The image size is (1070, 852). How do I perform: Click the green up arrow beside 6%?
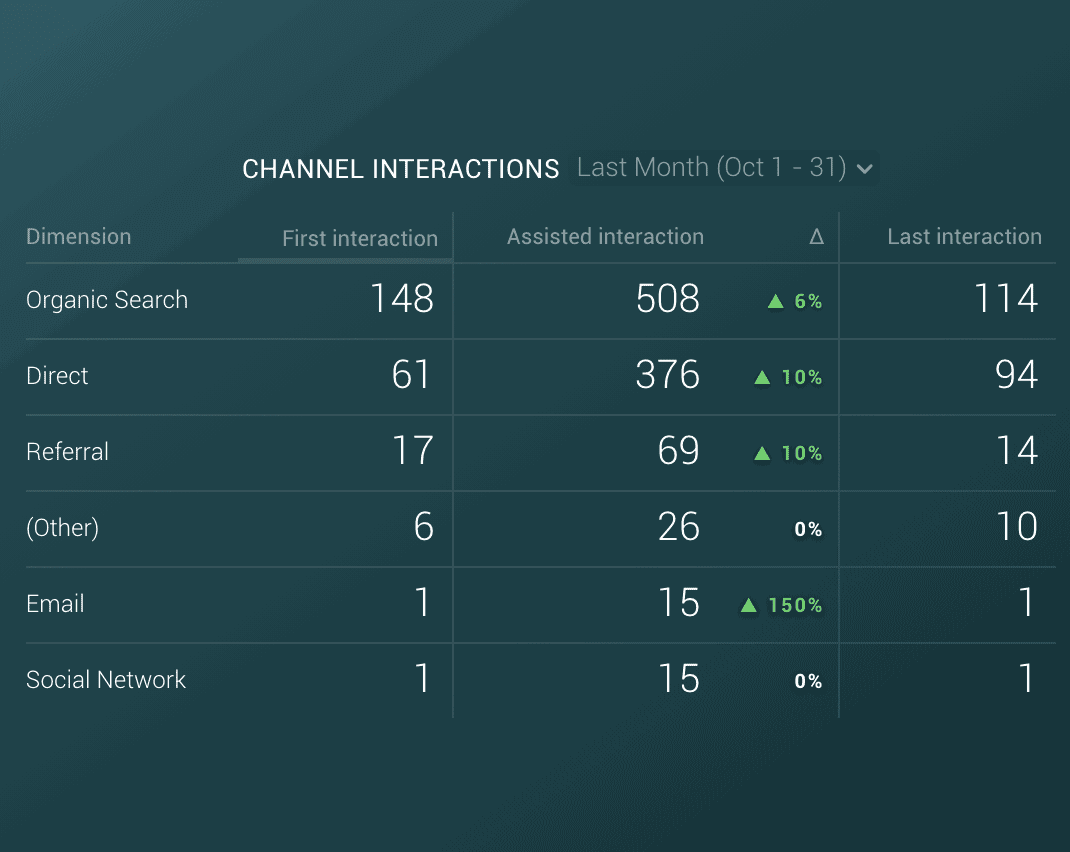pyautogui.click(x=775, y=301)
